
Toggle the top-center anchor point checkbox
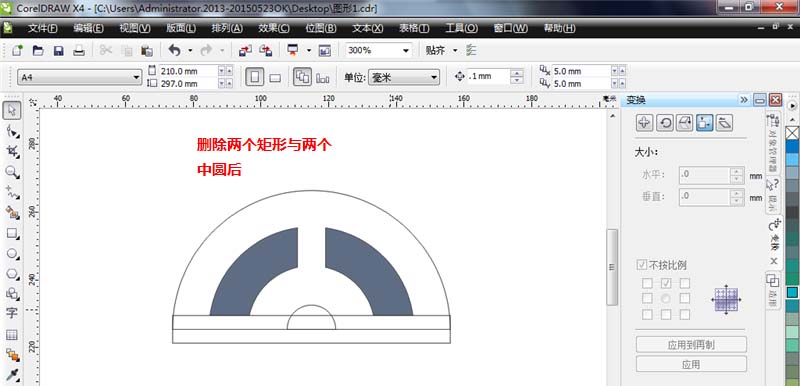(x=666, y=283)
